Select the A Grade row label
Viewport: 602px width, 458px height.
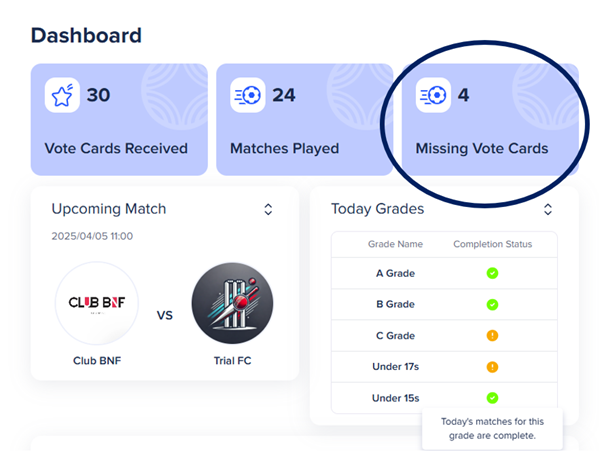[x=393, y=273]
